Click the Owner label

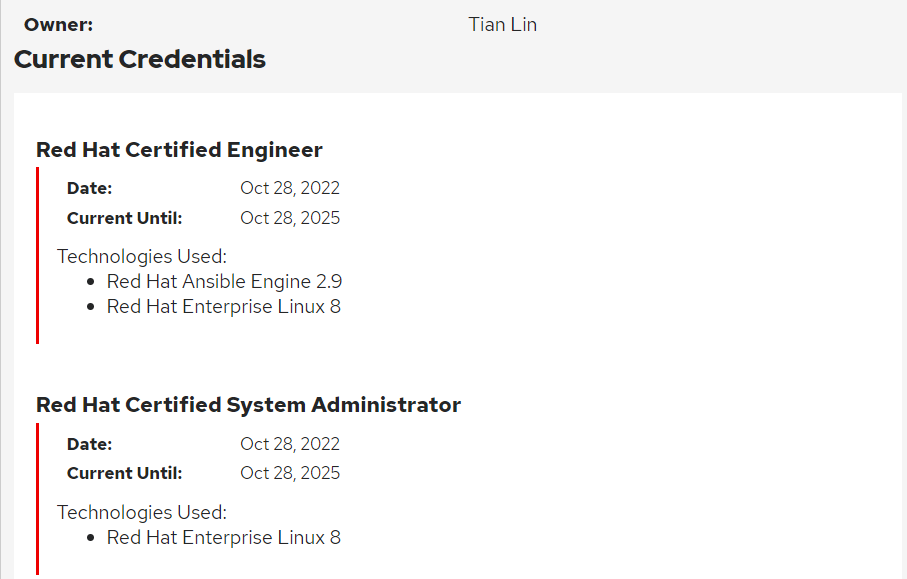tap(58, 25)
